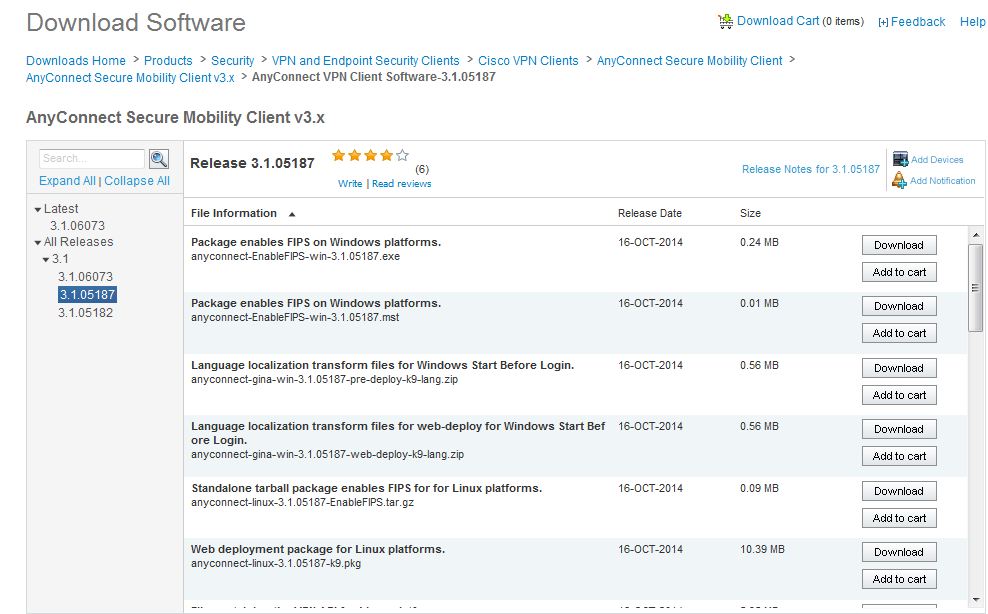Download anyconnect-EnableFIPS-win-3.1.05187.mst

tap(899, 306)
